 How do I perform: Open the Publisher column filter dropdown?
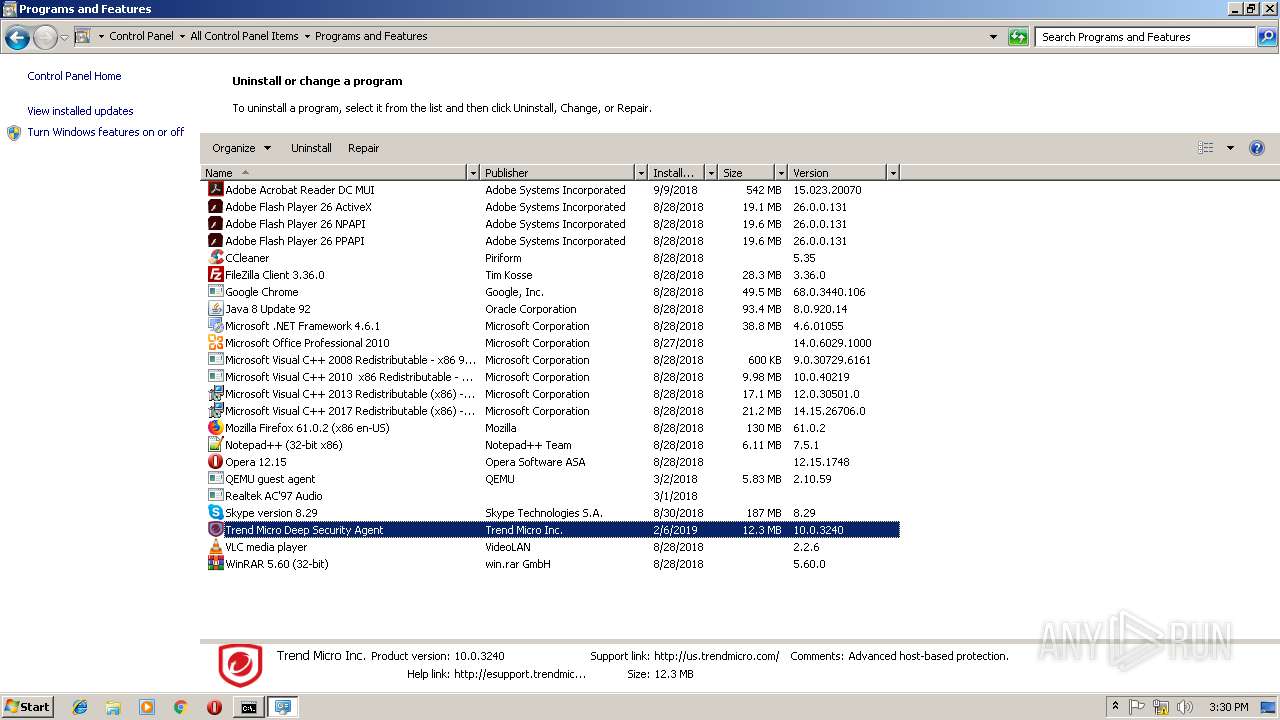(x=641, y=173)
